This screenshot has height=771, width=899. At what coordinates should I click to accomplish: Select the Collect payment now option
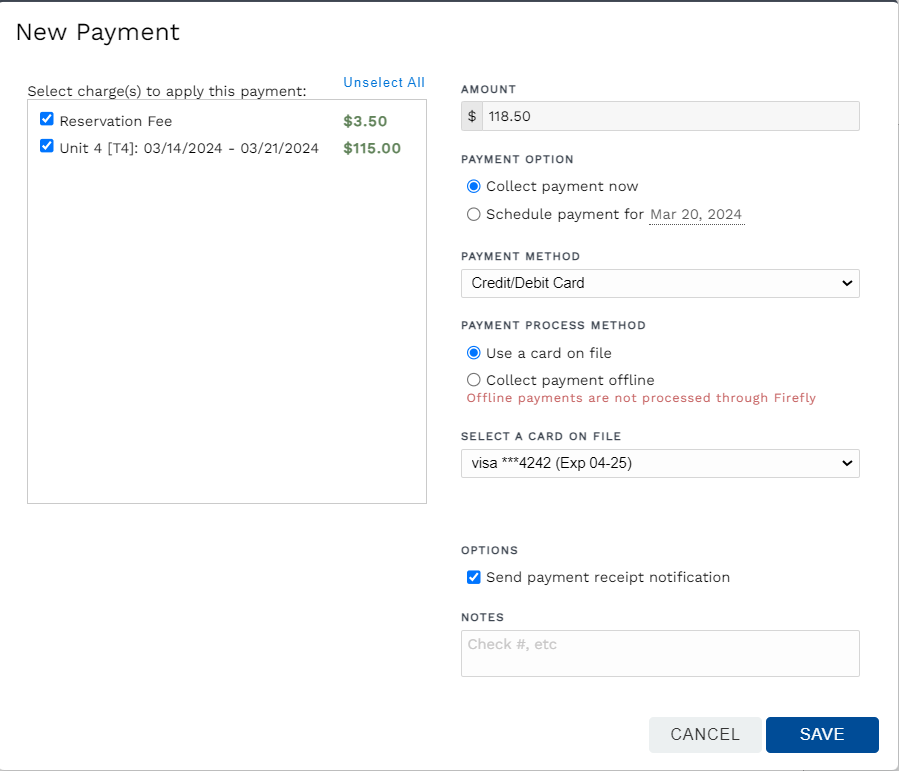tap(473, 186)
